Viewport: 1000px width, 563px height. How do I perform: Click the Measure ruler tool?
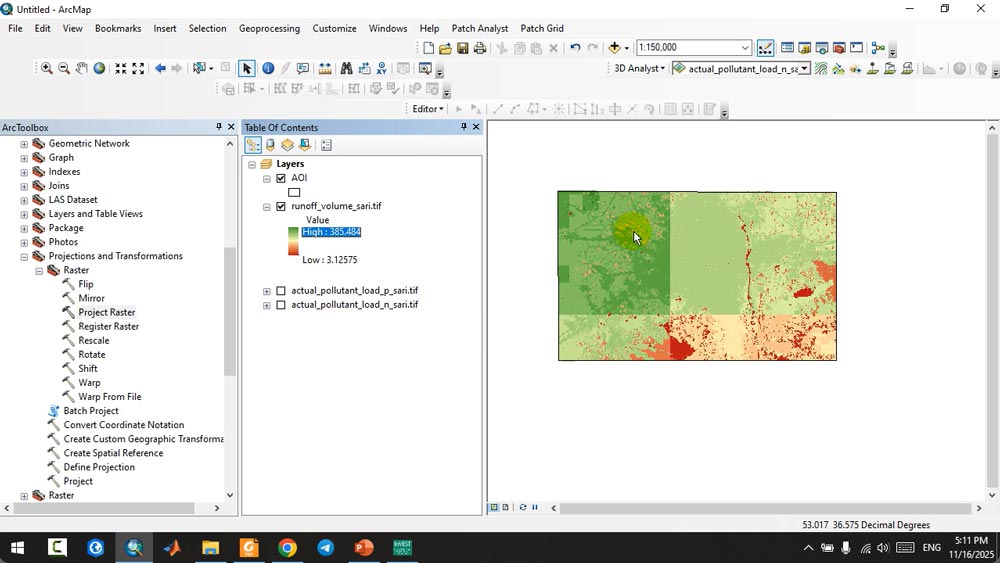[325, 69]
